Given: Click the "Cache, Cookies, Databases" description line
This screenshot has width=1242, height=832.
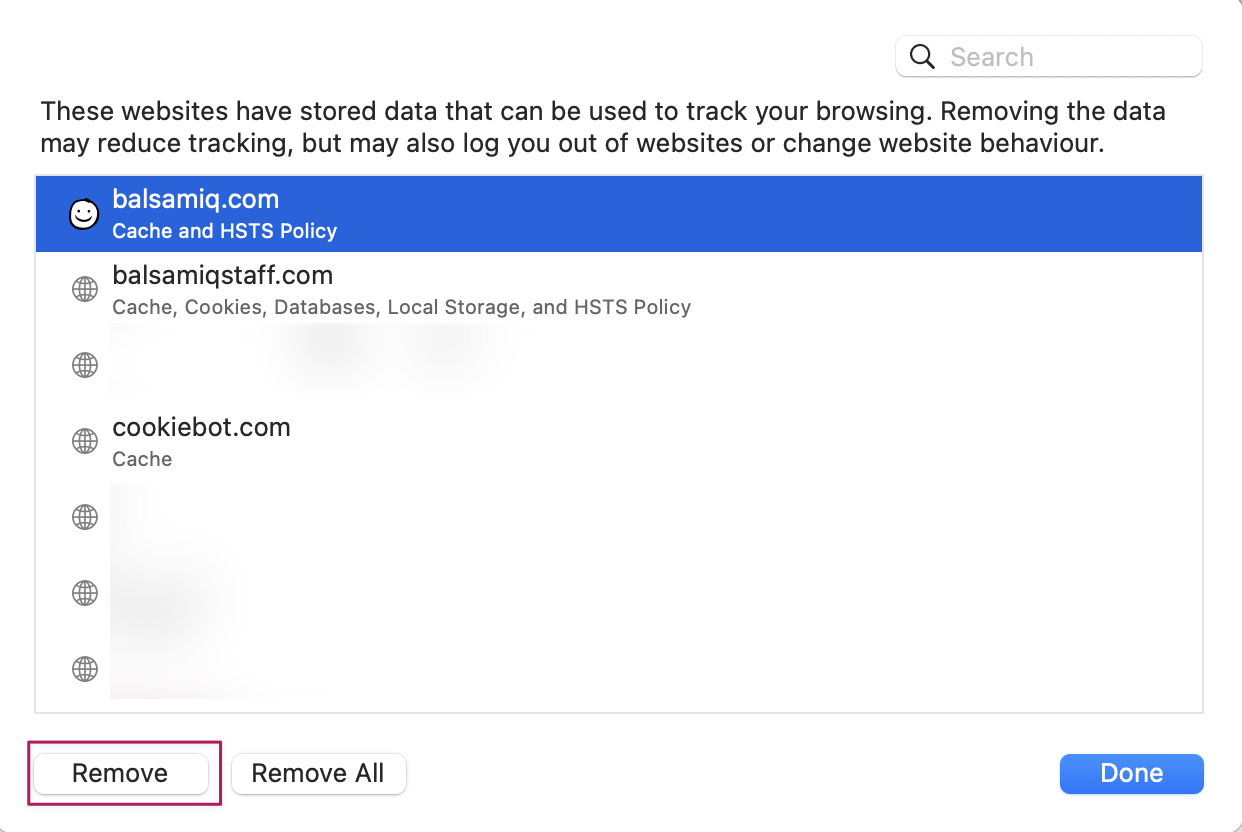Looking at the screenshot, I should pyautogui.click(x=401, y=307).
